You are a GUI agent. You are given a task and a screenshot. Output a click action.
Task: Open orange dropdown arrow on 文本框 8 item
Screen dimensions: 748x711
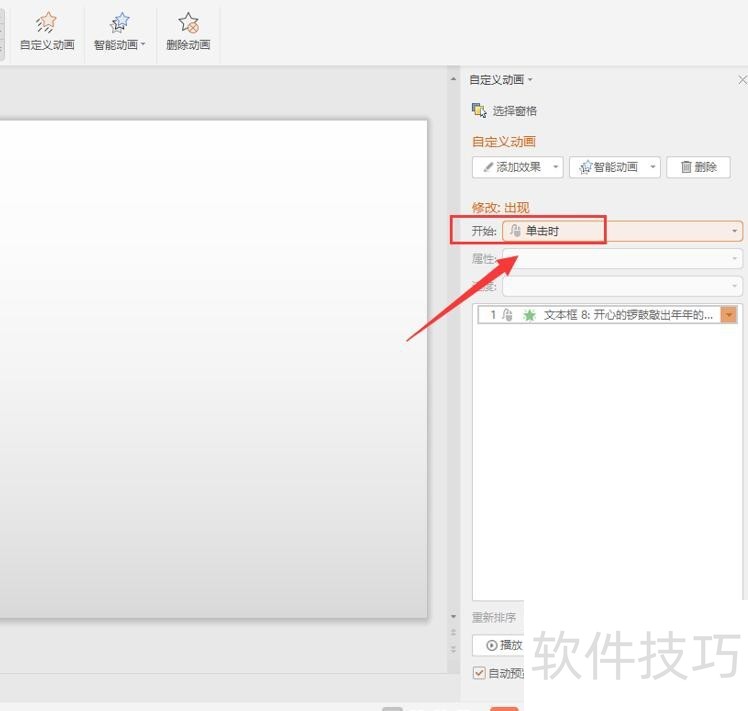[x=729, y=315]
